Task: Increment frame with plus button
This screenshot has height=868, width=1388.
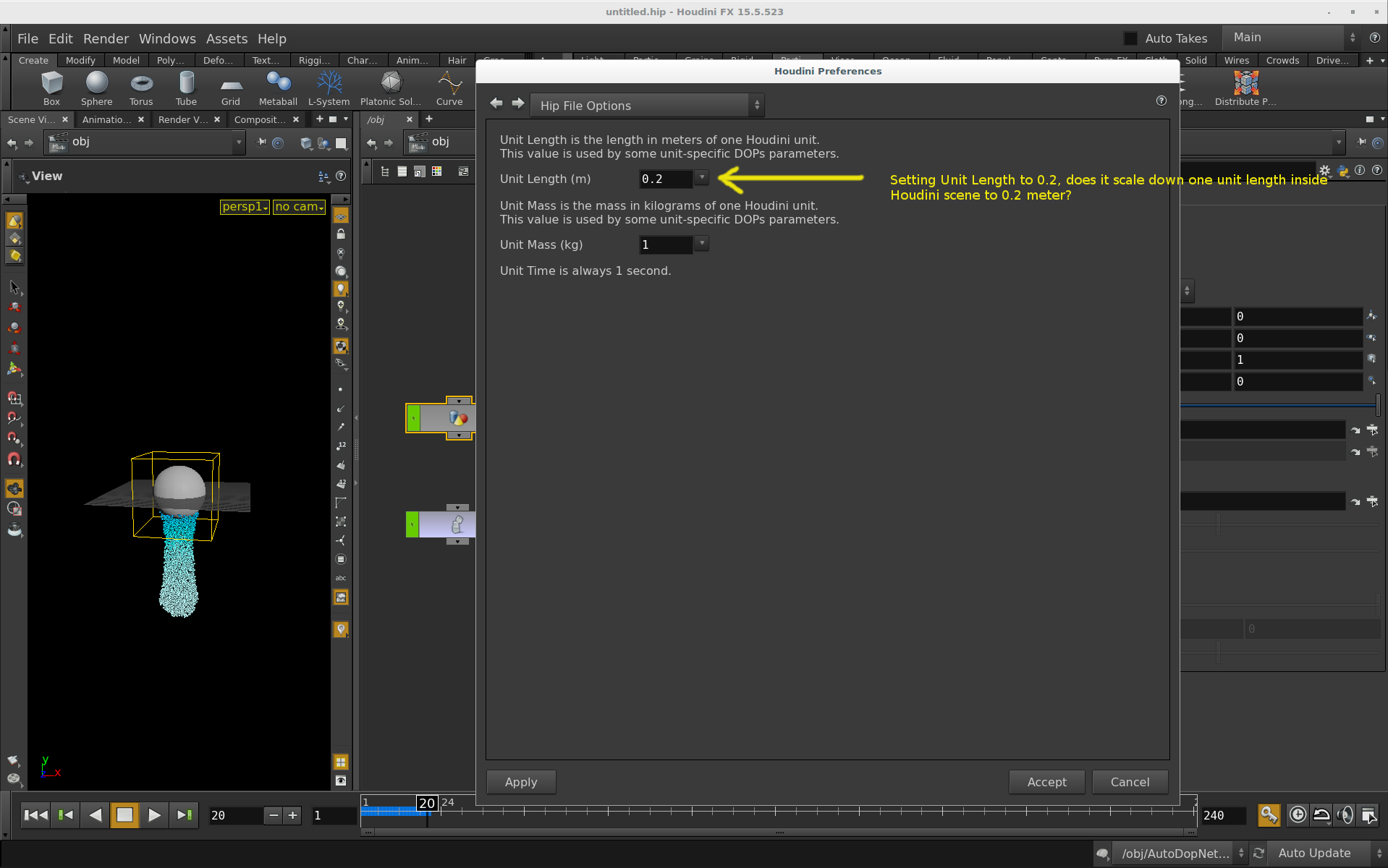Action: (292, 815)
